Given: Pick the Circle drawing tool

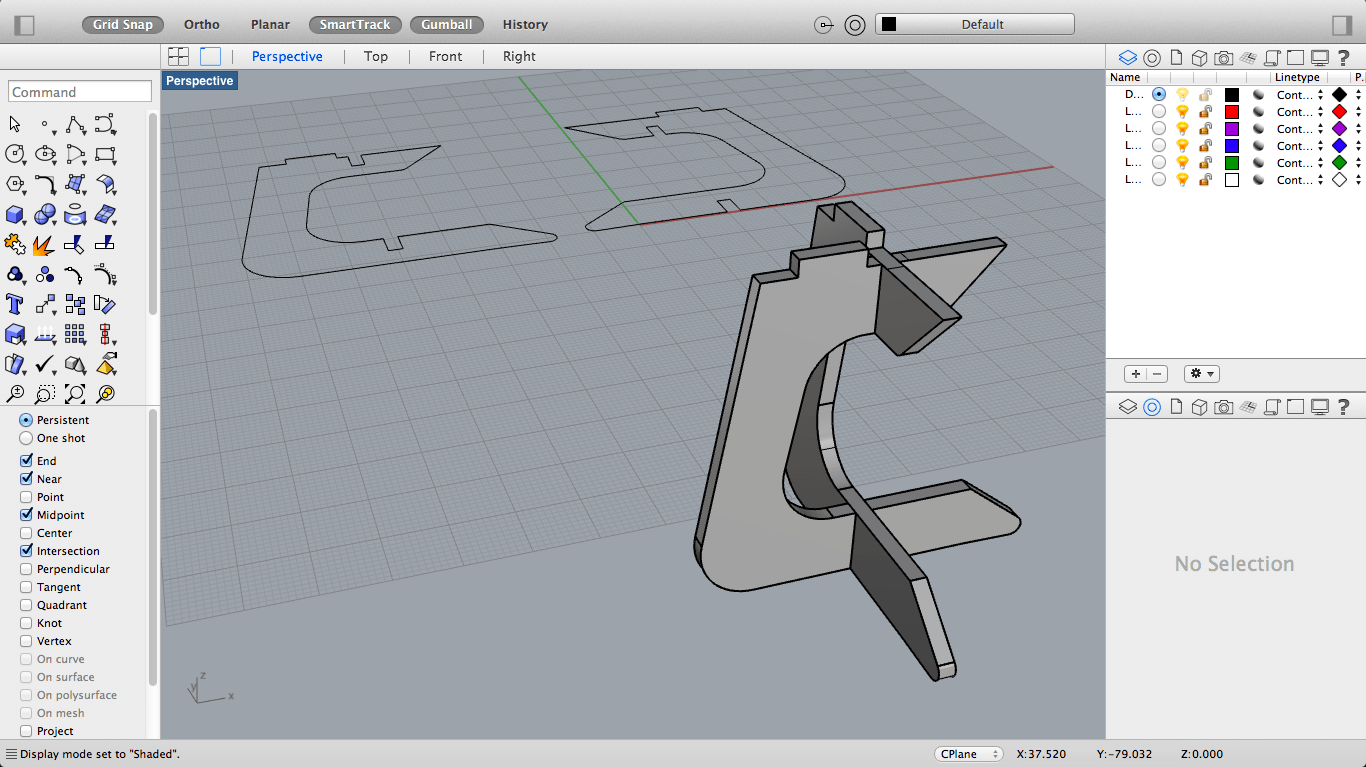Looking at the screenshot, I should pyautogui.click(x=15, y=155).
